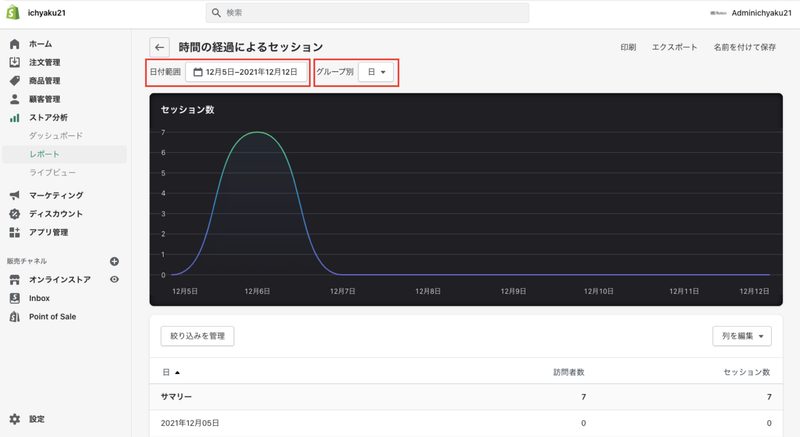
Task: Open マーケティング in the sidebar
Action: [x=56, y=195]
